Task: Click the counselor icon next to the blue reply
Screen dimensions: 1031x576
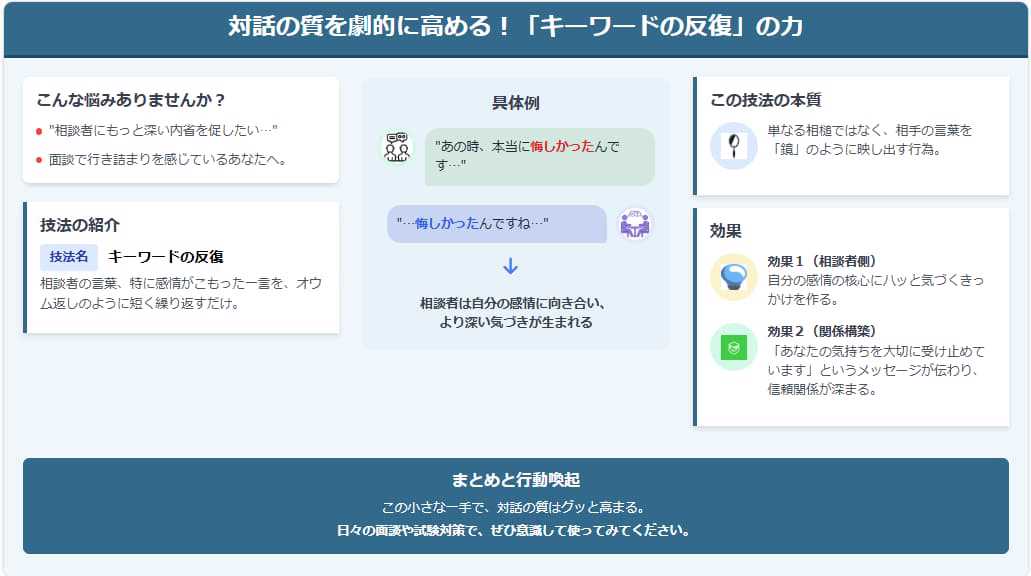Action: click(634, 224)
